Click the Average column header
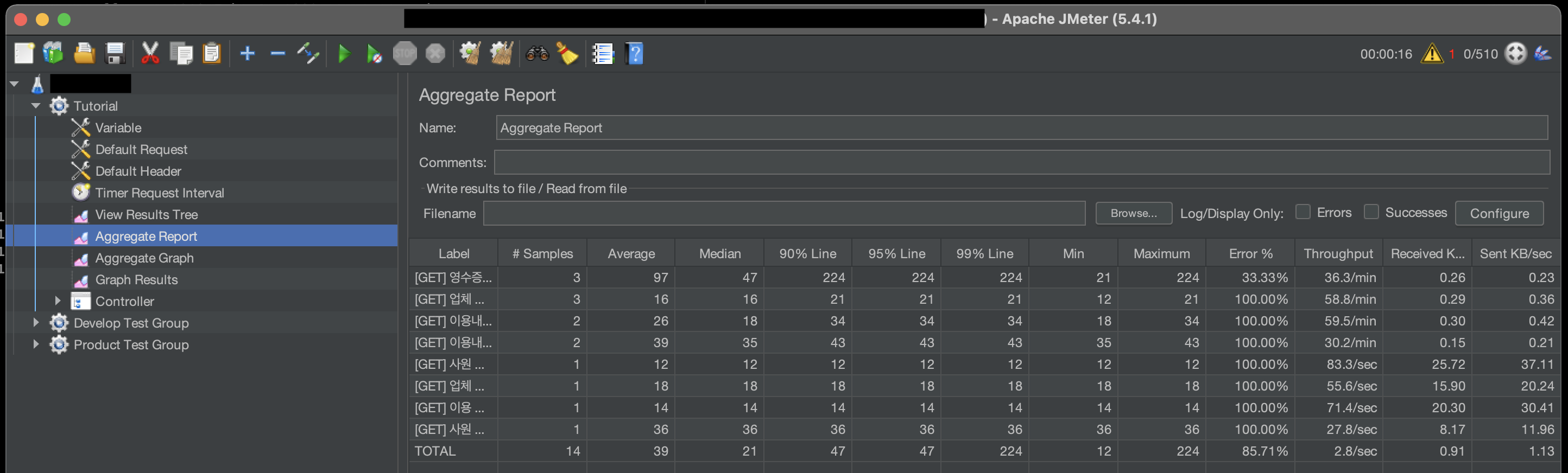1568x473 pixels. [630, 253]
